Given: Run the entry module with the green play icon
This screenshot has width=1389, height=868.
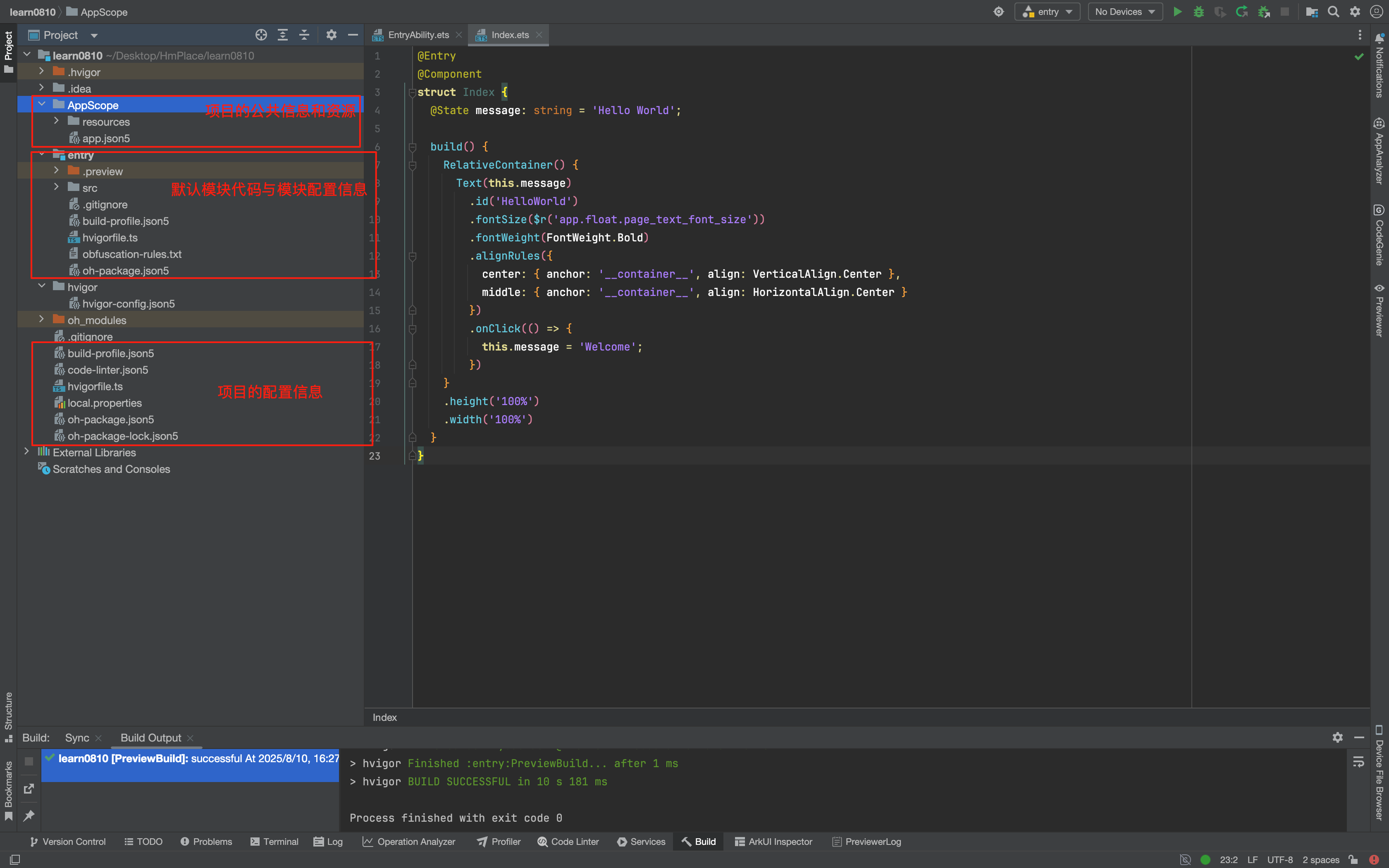Looking at the screenshot, I should (1177, 12).
